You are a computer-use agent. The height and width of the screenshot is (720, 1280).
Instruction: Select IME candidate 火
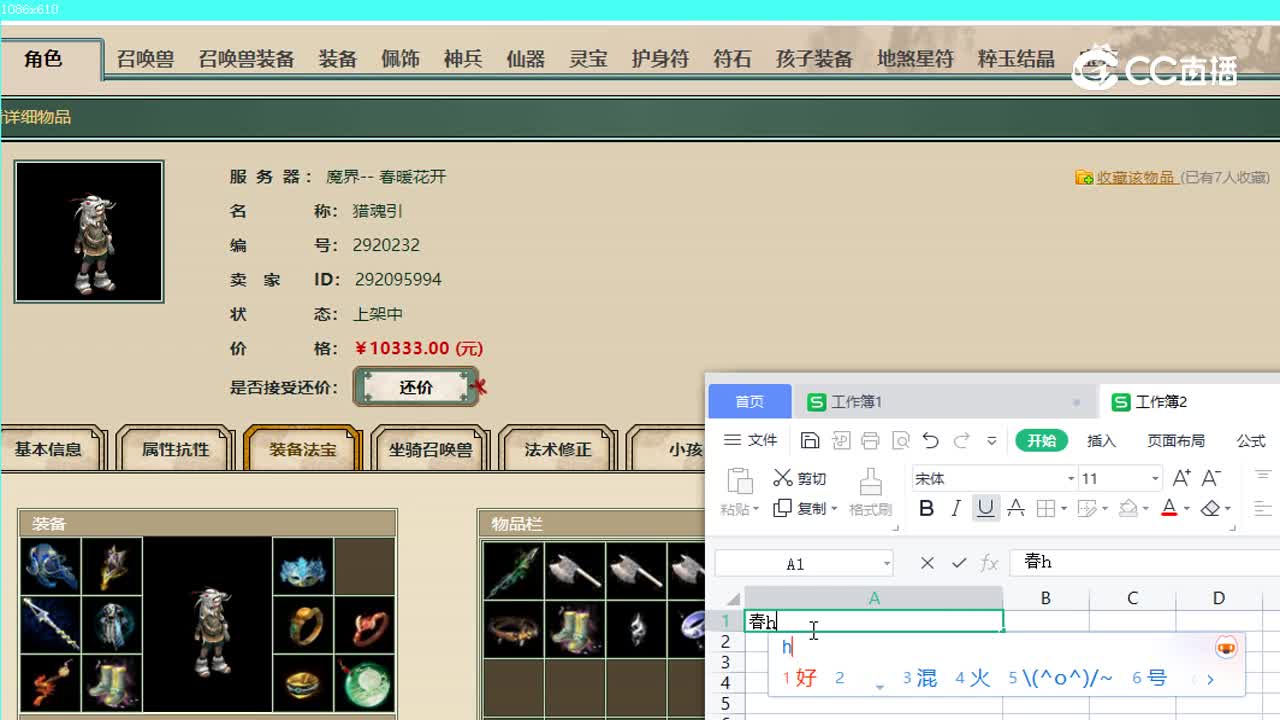pyautogui.click(x=973, y=678)
